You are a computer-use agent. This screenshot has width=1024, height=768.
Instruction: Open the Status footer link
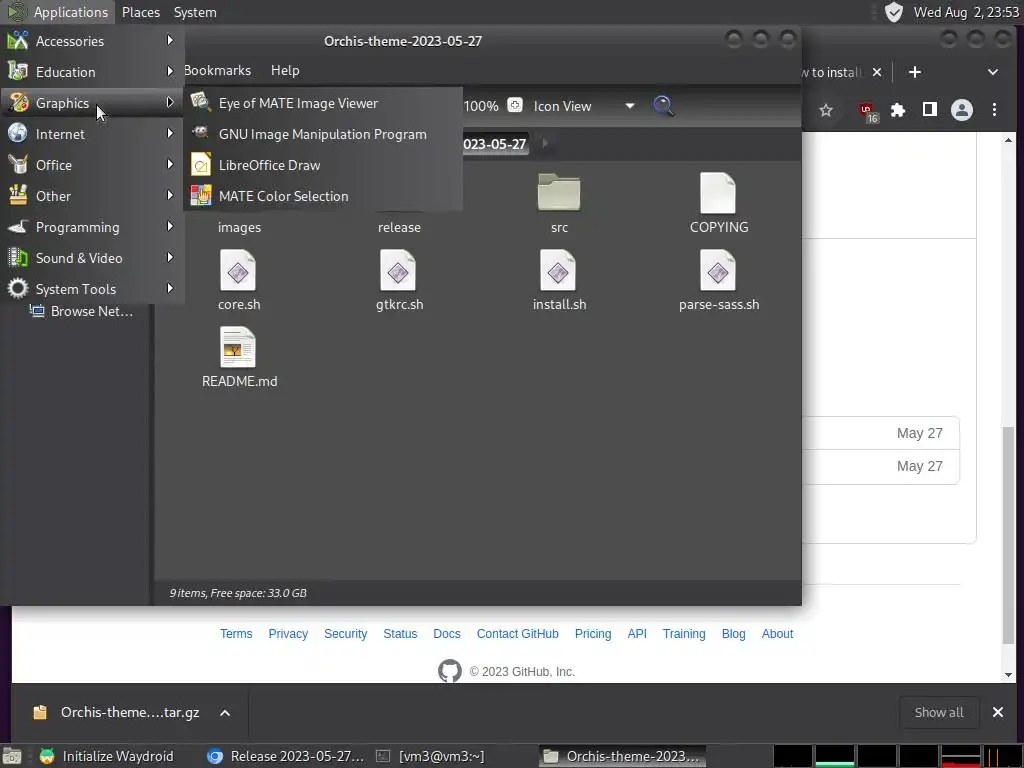click(x=400, y=633)
